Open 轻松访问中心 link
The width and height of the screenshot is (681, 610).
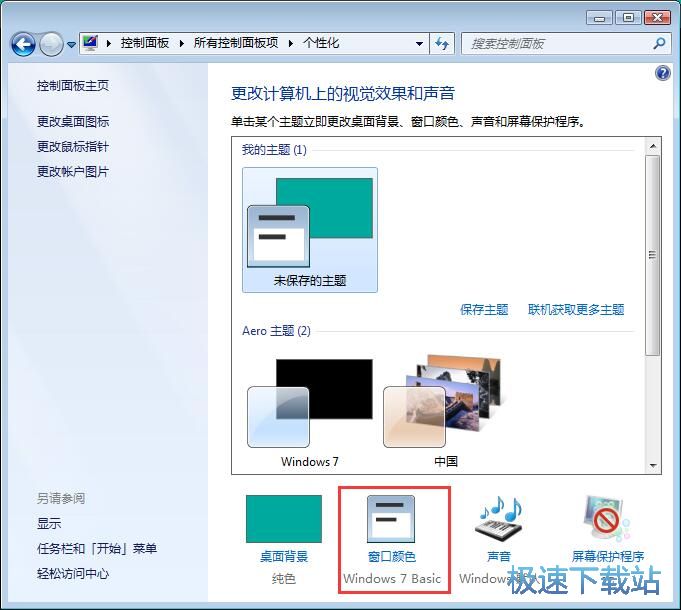pos(73,574)
